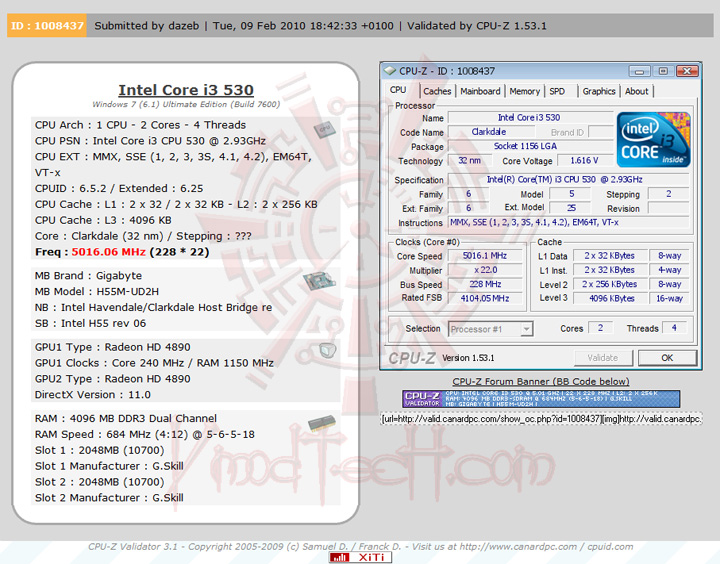Viewport: 720px width, 564px height.
Task: Switch to the Caches tab
Action: tap(437, 91)
